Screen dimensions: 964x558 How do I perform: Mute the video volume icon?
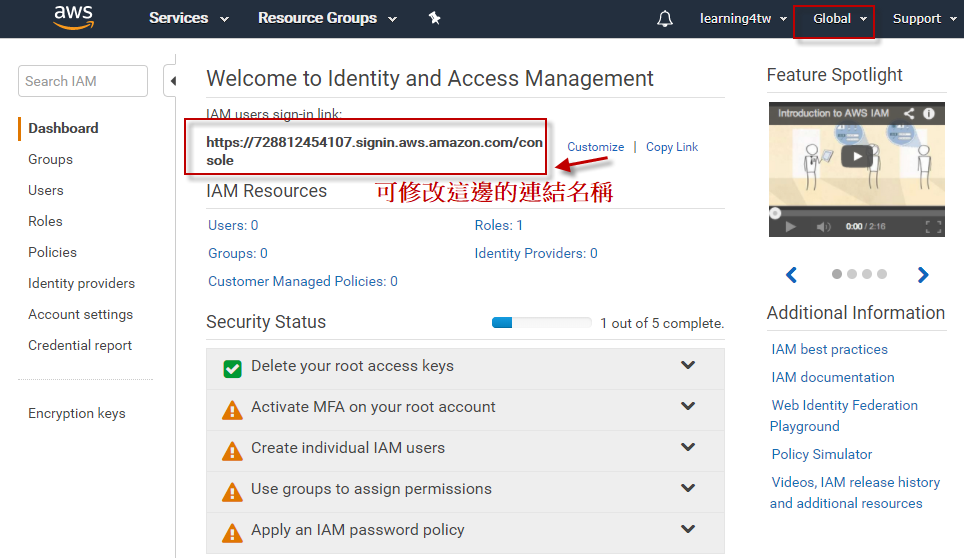pos(823,227)
